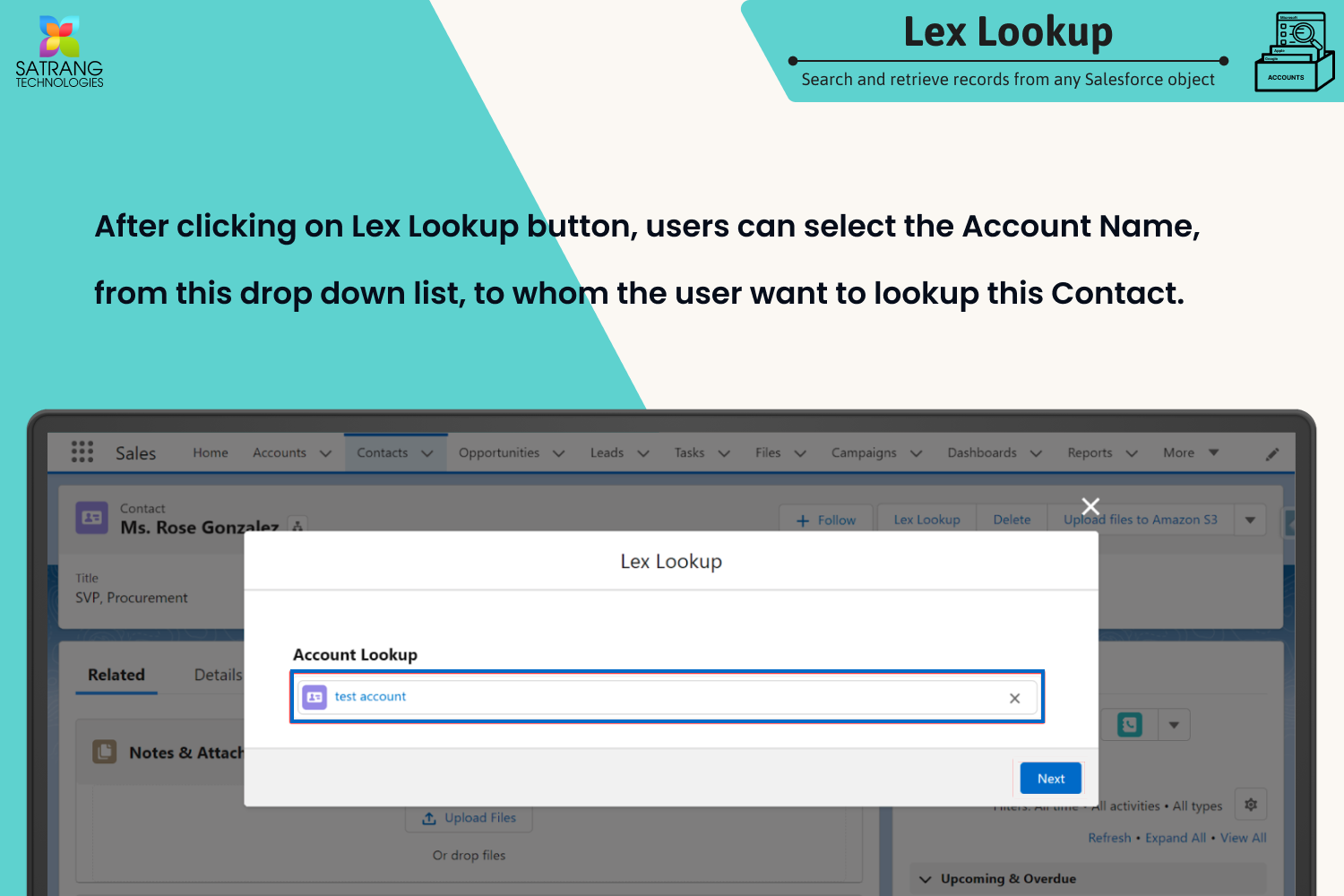The height and width of the screenshot is (896, 1344).
Task: Open the contact hierarchy icon
Action: tap(297, 526)
